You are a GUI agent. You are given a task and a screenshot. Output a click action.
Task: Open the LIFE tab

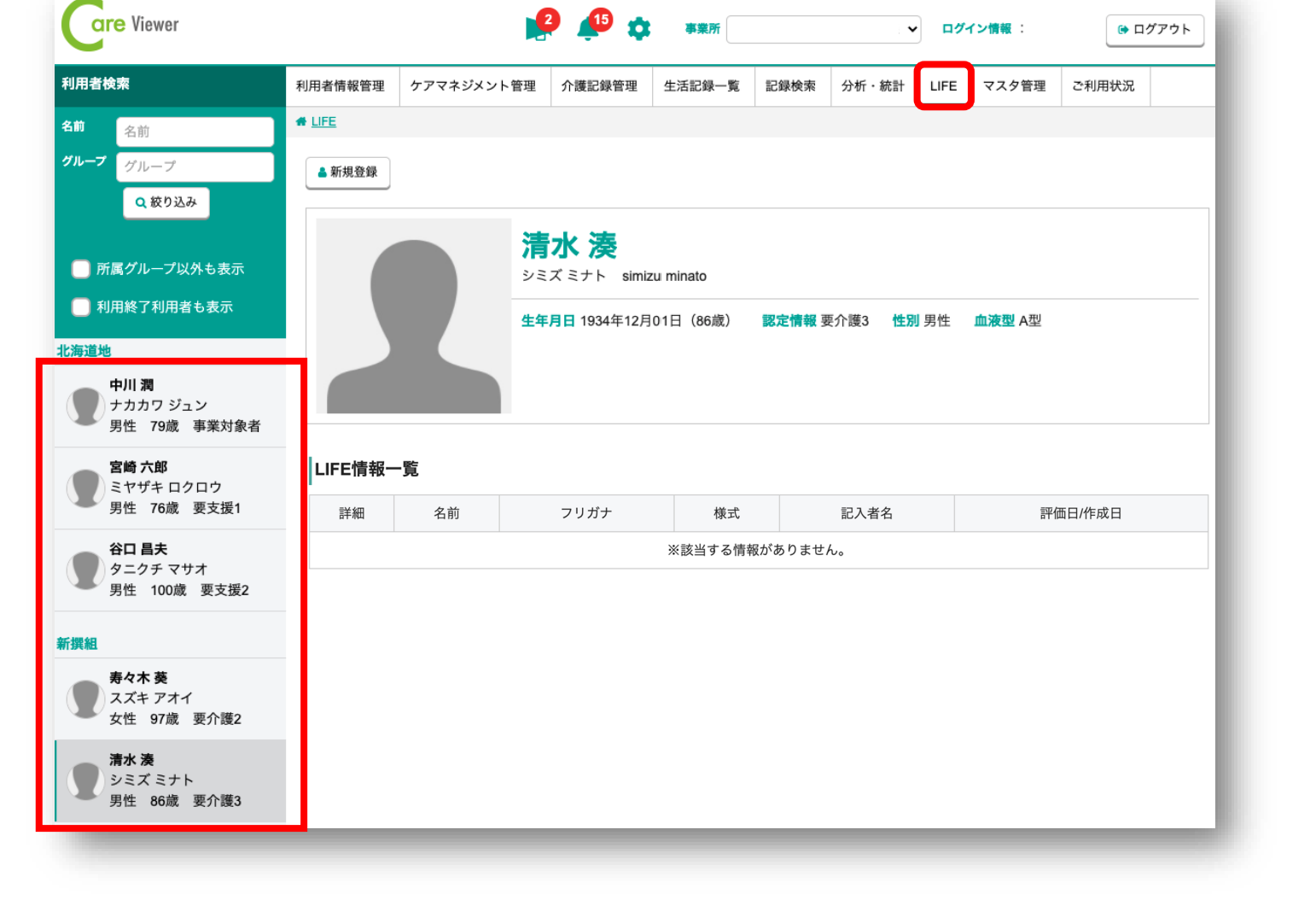tap(943, 86)
